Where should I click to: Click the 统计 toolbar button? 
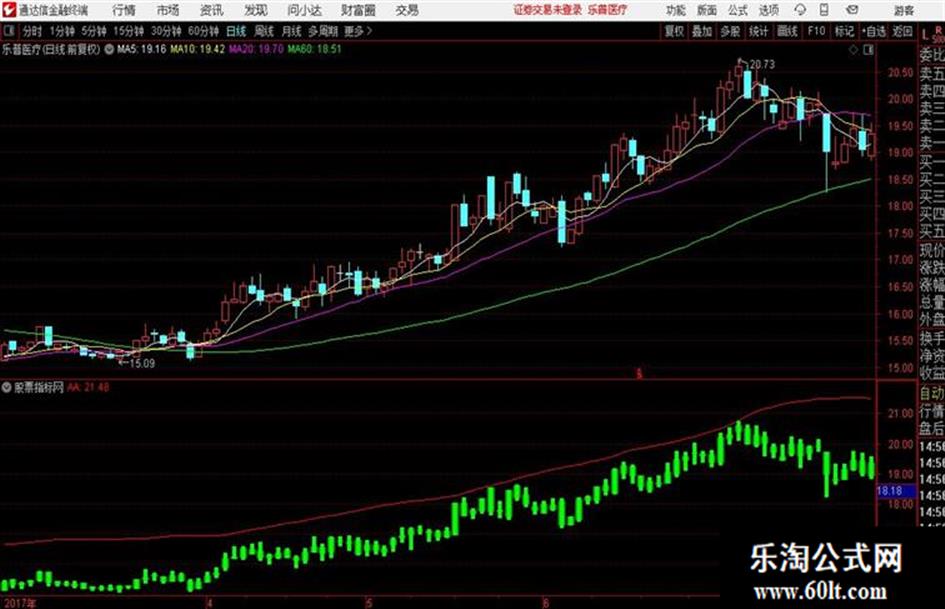click(758, 31)
